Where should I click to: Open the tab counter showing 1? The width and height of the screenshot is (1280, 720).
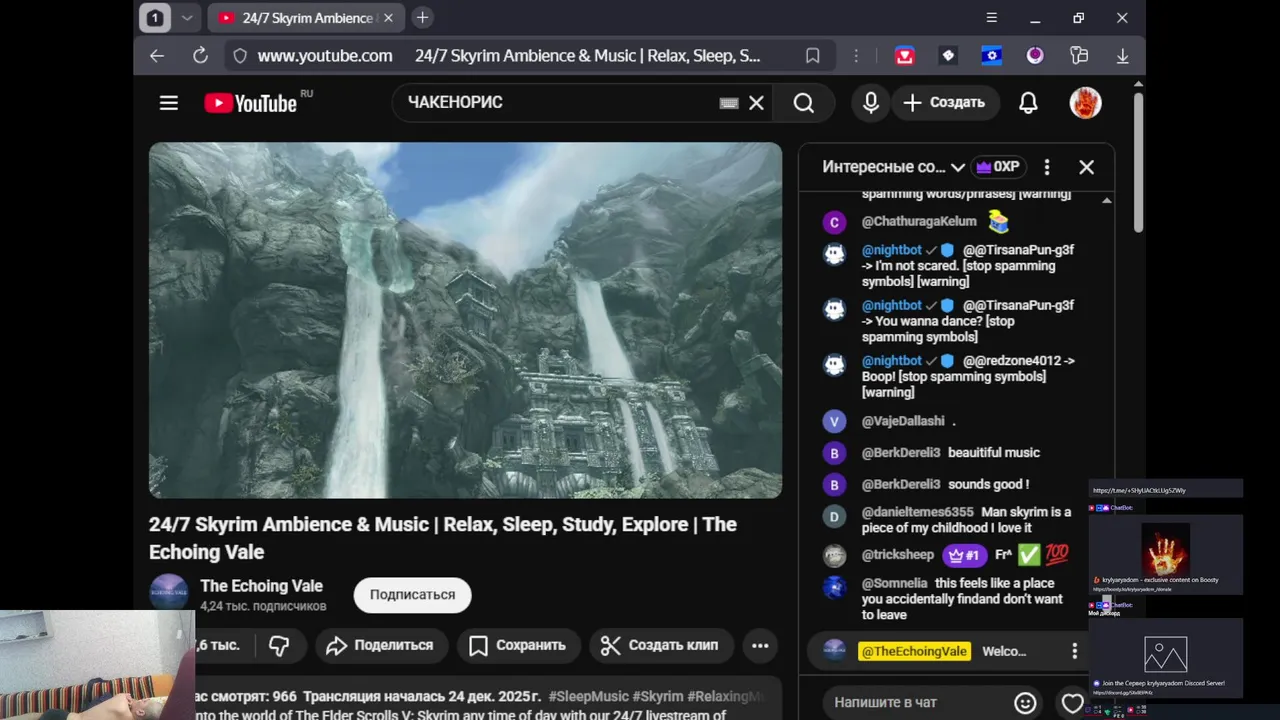[x=155, y=18]
